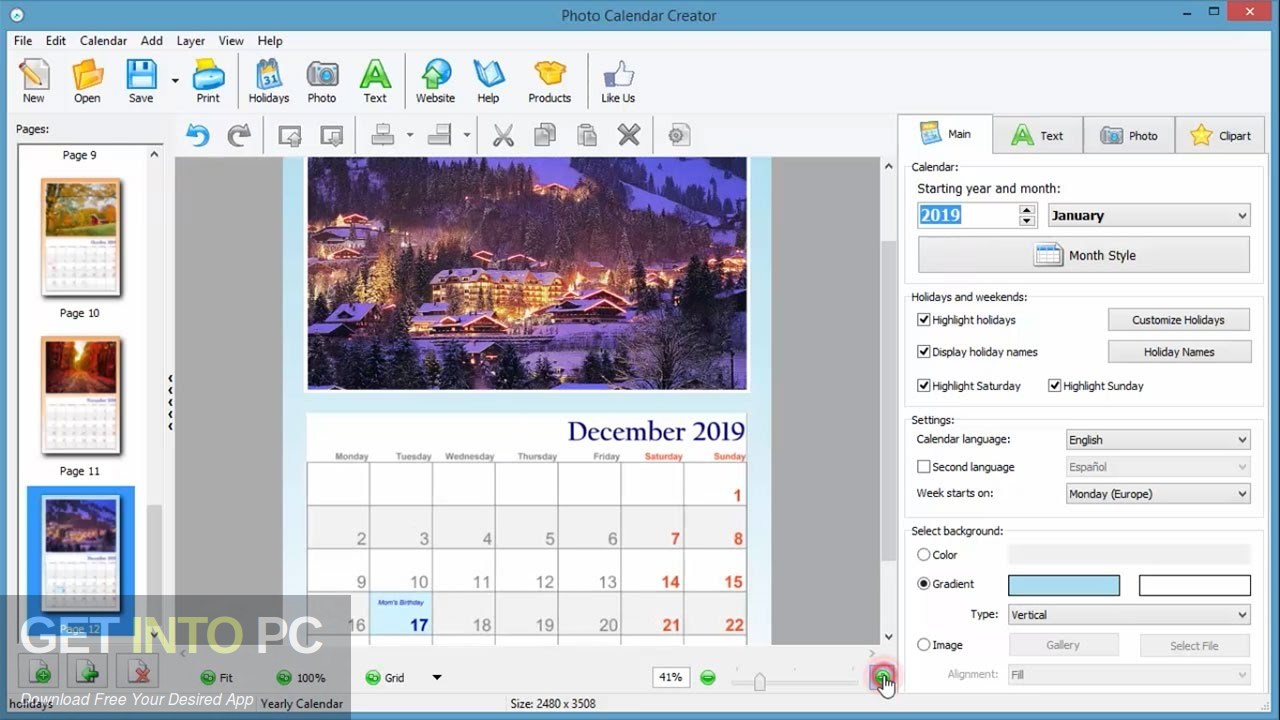Switch to the Clipart tab

click(1221, 135)
